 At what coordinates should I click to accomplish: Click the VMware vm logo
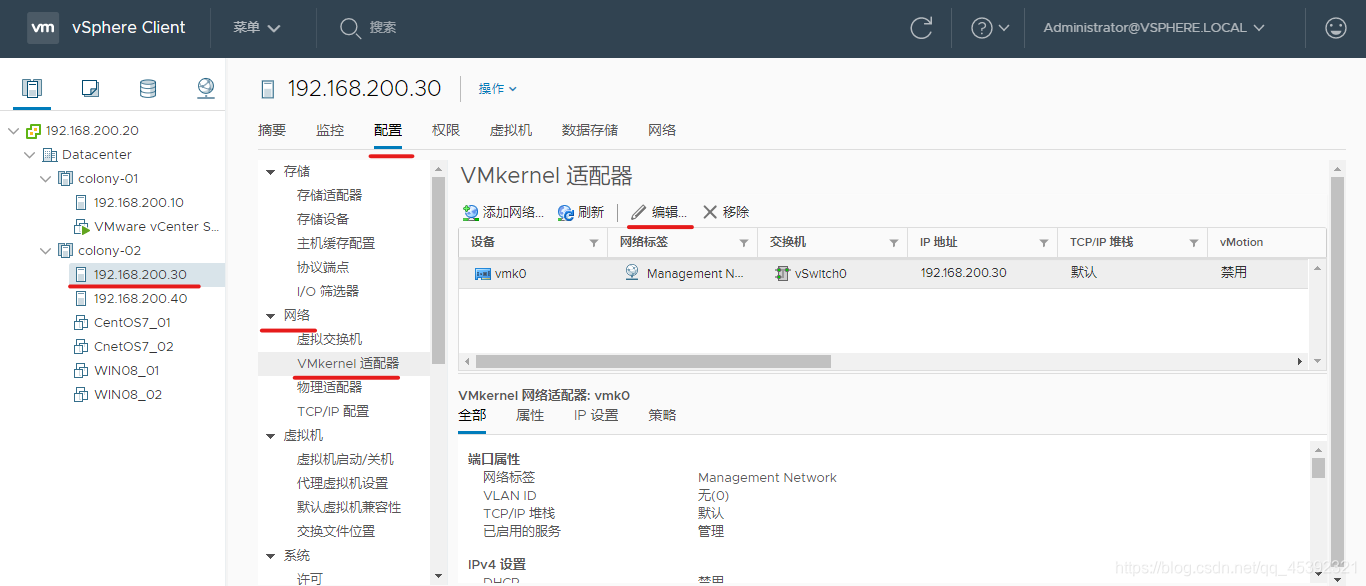(43, 28)
